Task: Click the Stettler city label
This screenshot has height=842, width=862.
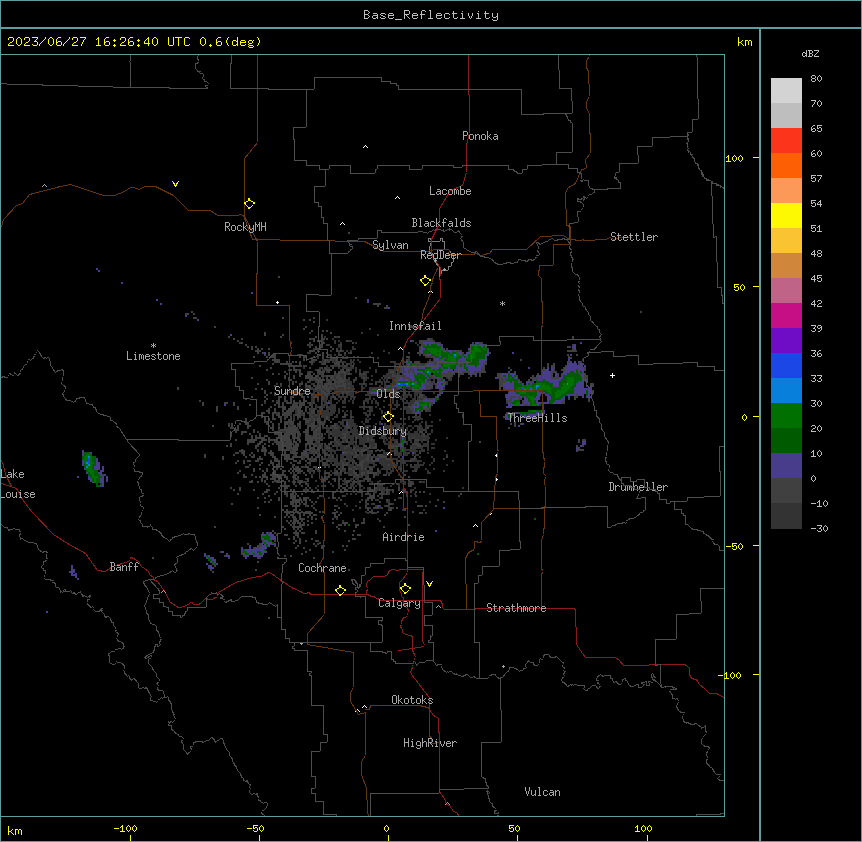Action: (634, 237)
